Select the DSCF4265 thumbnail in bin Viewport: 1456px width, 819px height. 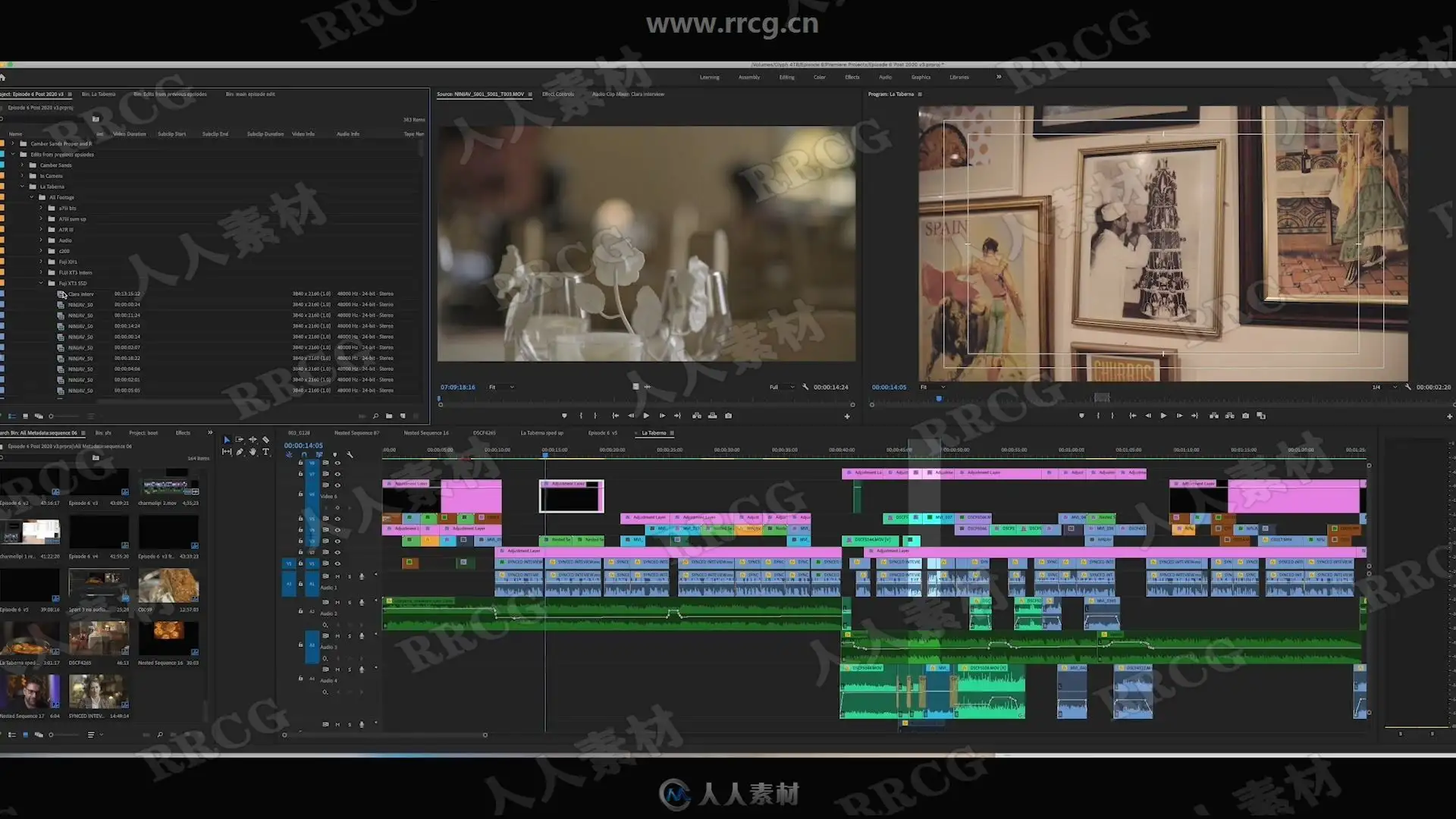[x=99, y=639]
